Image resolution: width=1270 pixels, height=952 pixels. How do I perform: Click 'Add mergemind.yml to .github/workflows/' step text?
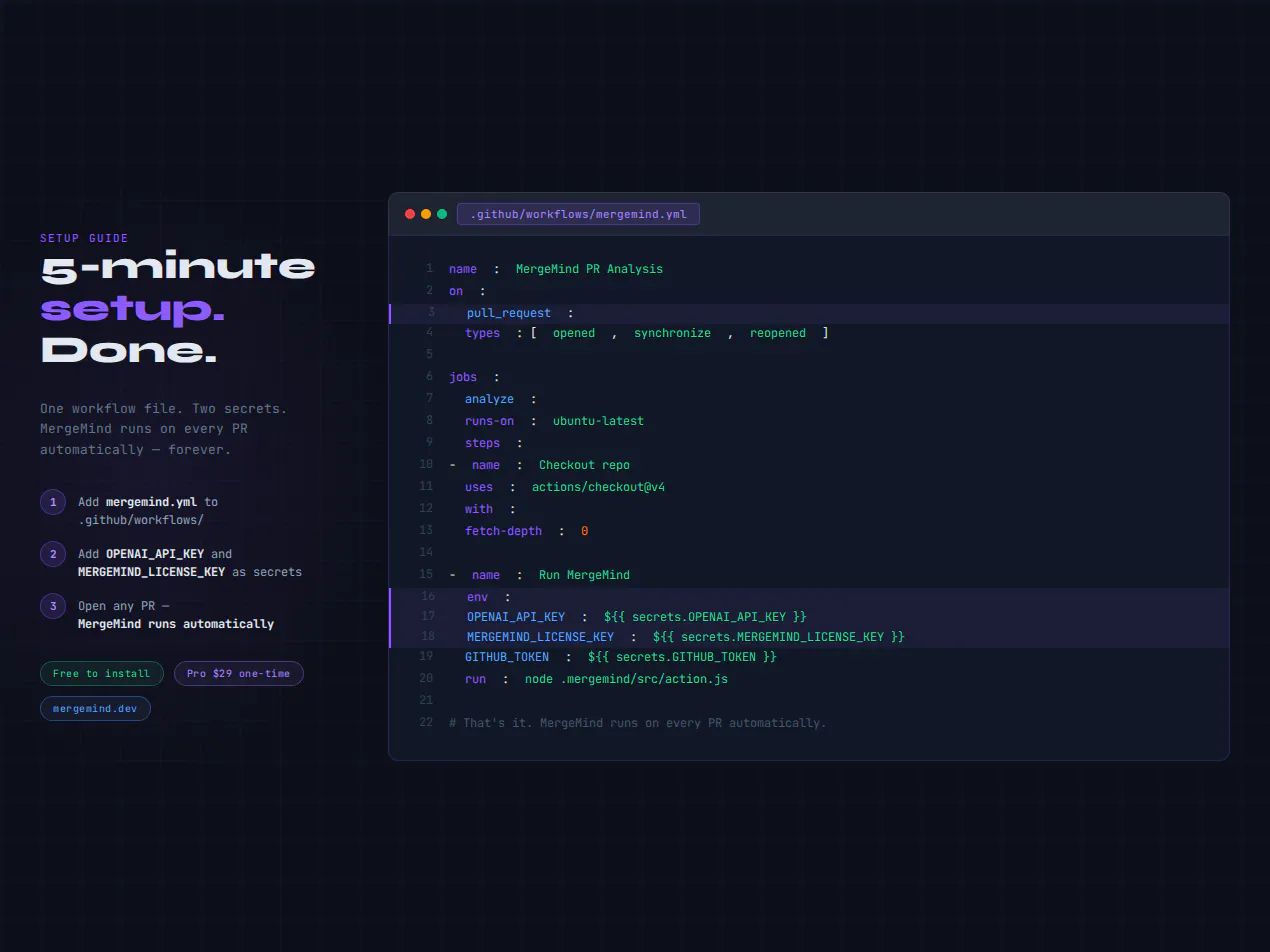point(148,511)
